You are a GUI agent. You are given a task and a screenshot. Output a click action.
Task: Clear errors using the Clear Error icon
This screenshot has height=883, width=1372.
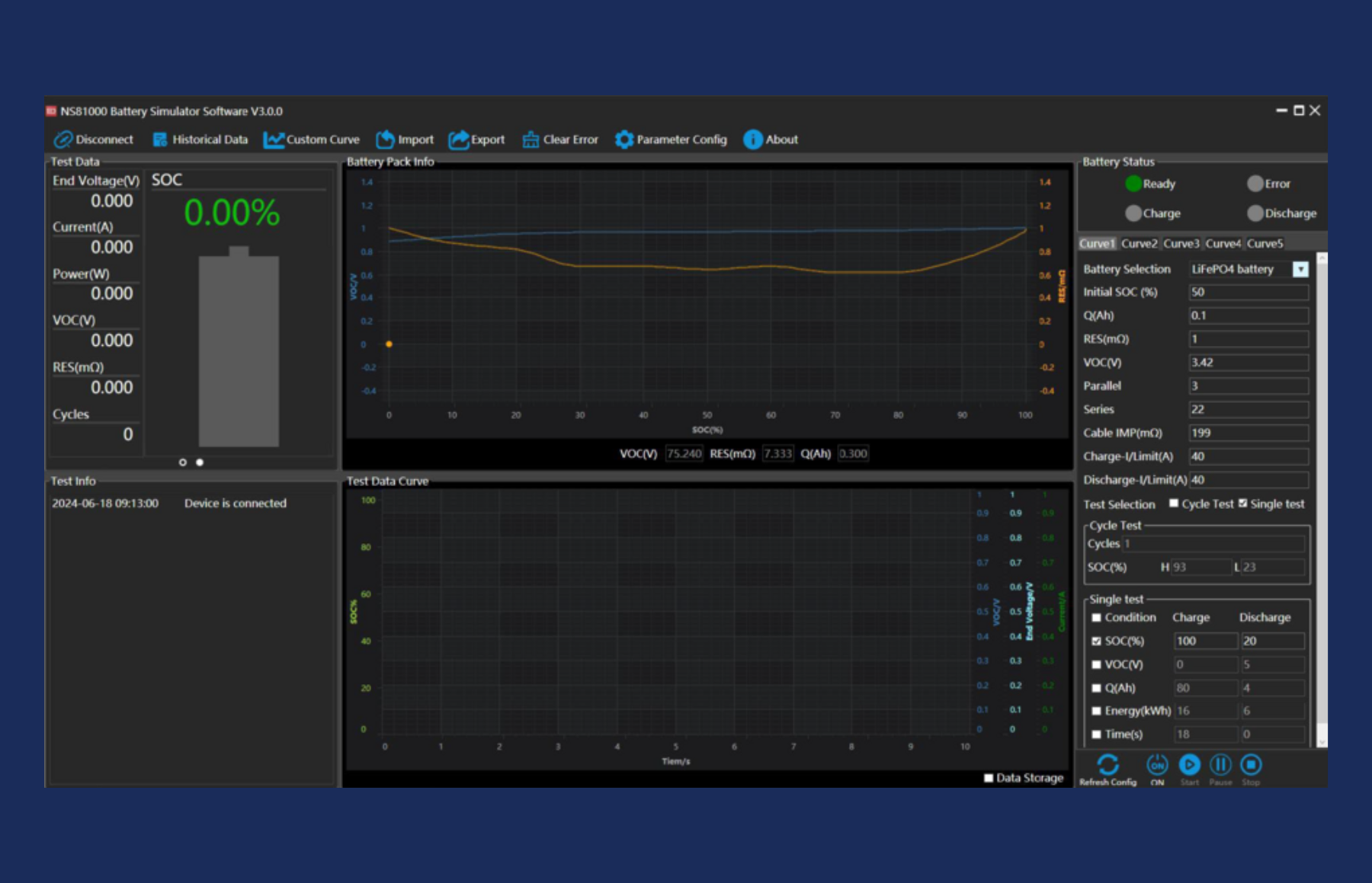531,139
